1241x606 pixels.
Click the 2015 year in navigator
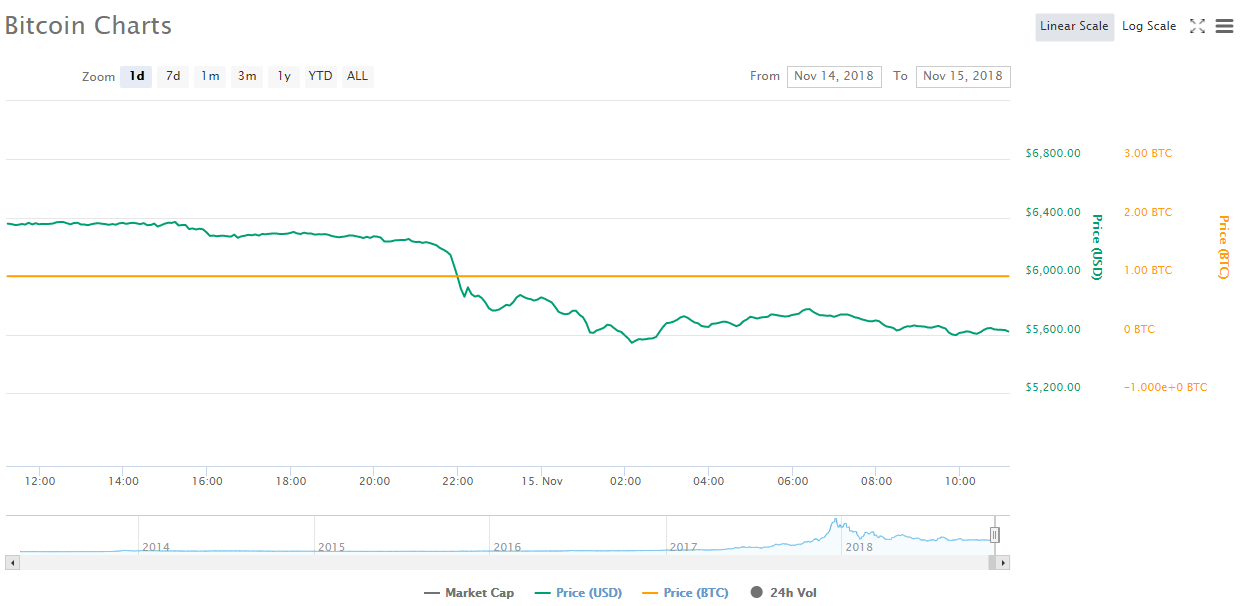click(x=331, y=547)
